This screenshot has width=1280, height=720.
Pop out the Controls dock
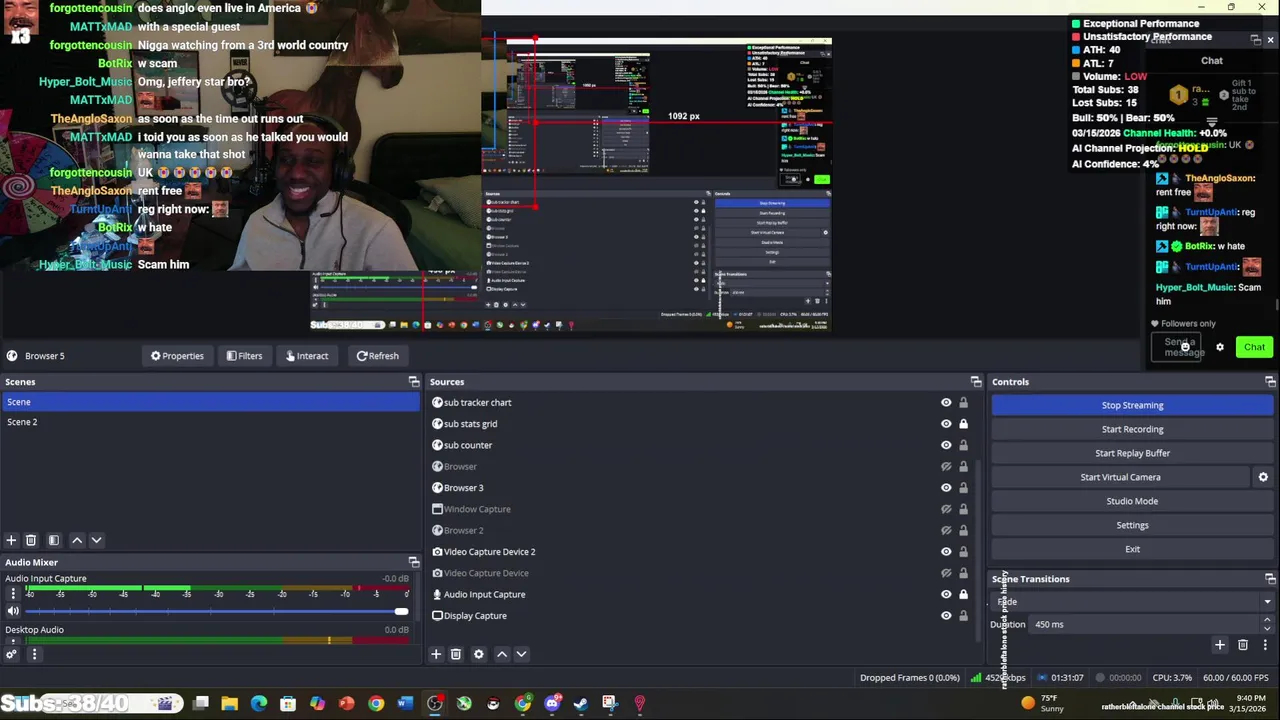click(x=1270, y=382)
